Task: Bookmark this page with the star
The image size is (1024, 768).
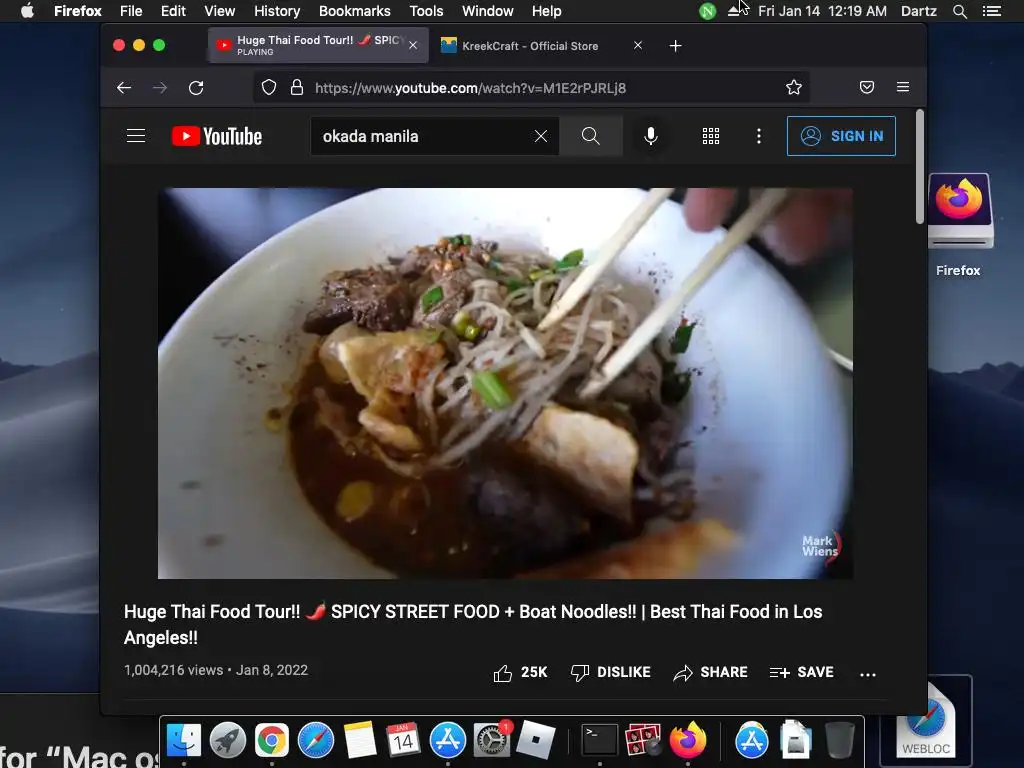Action: click(x=793, y=88)
